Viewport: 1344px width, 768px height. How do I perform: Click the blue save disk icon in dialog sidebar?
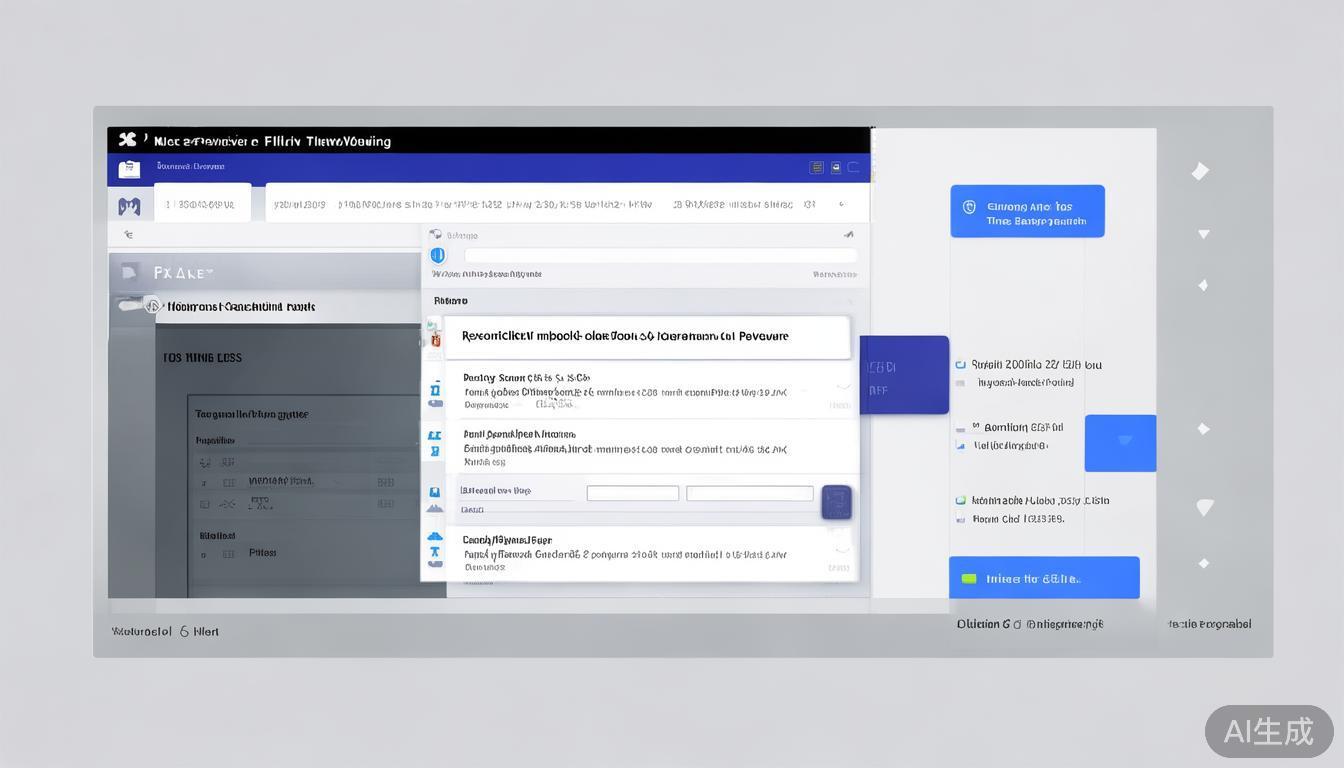point(435,492)
